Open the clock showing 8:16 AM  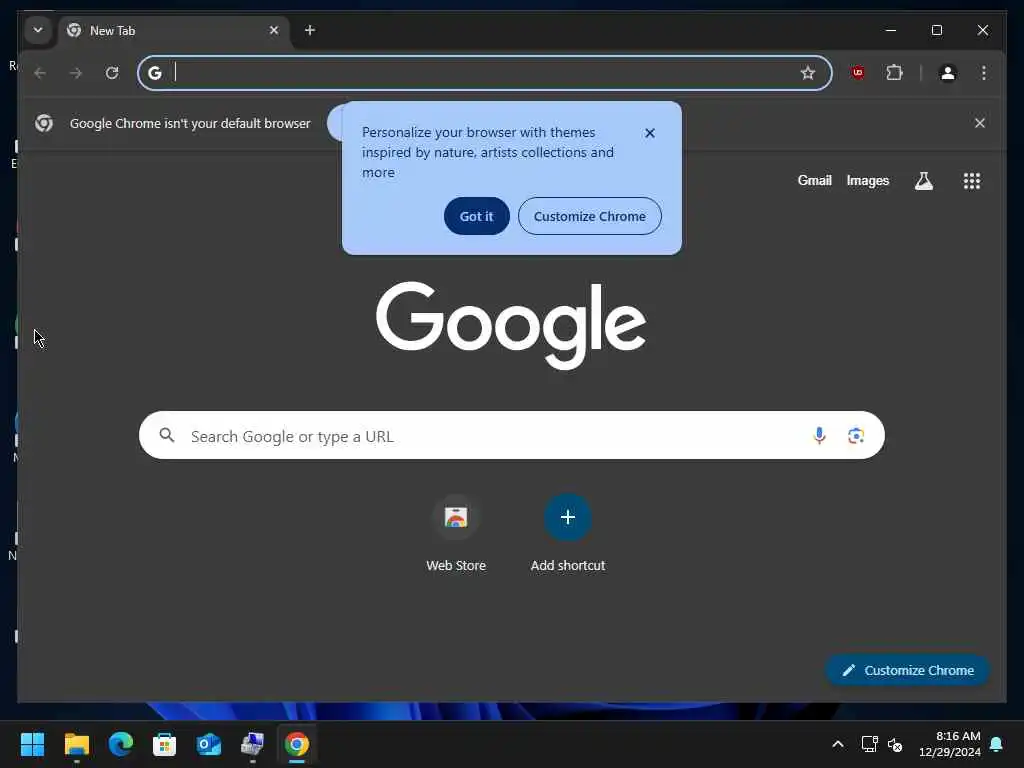tap(950, 744)
